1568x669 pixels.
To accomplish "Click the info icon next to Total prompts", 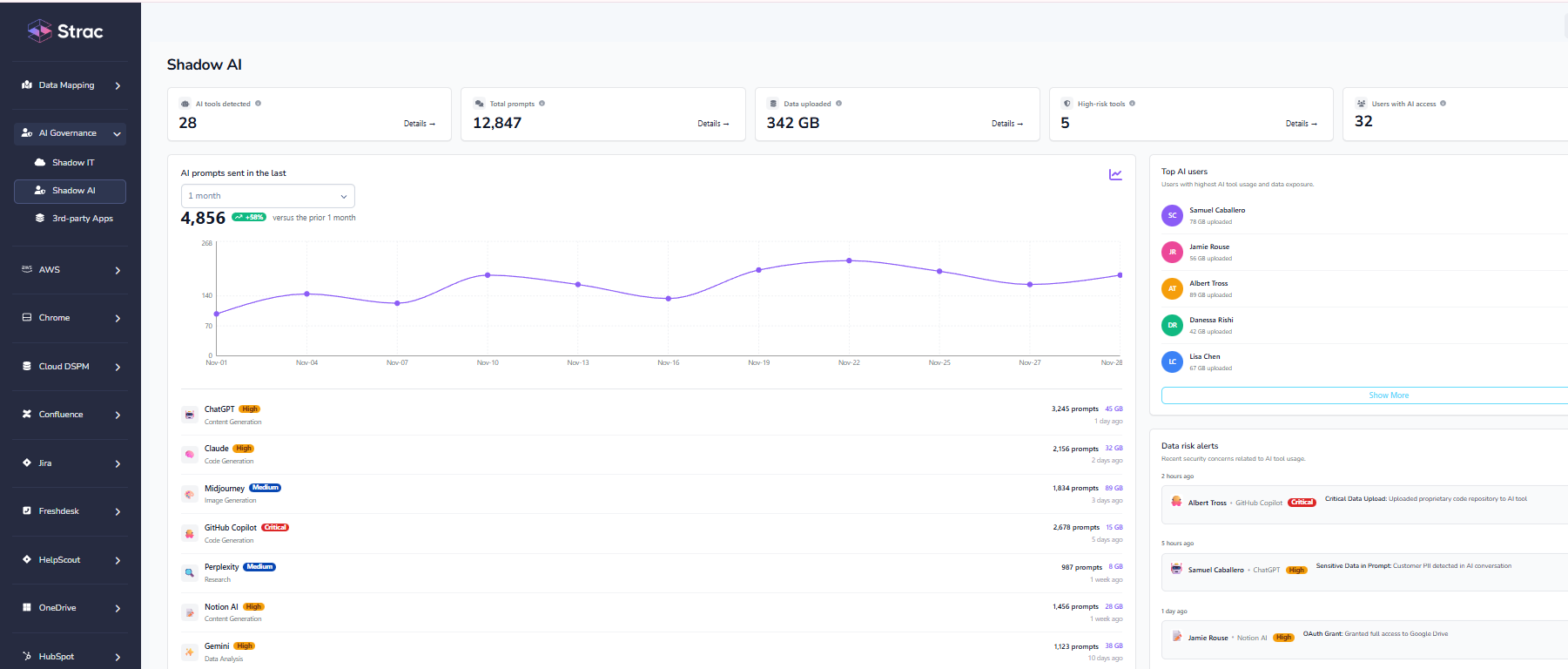I will point(542,104).
